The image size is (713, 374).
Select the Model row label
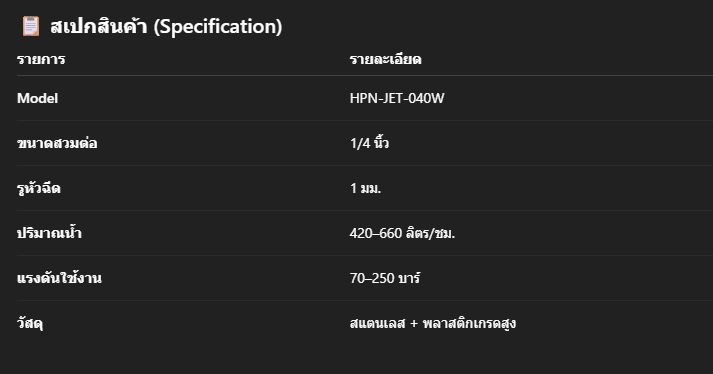click(37, 98)
